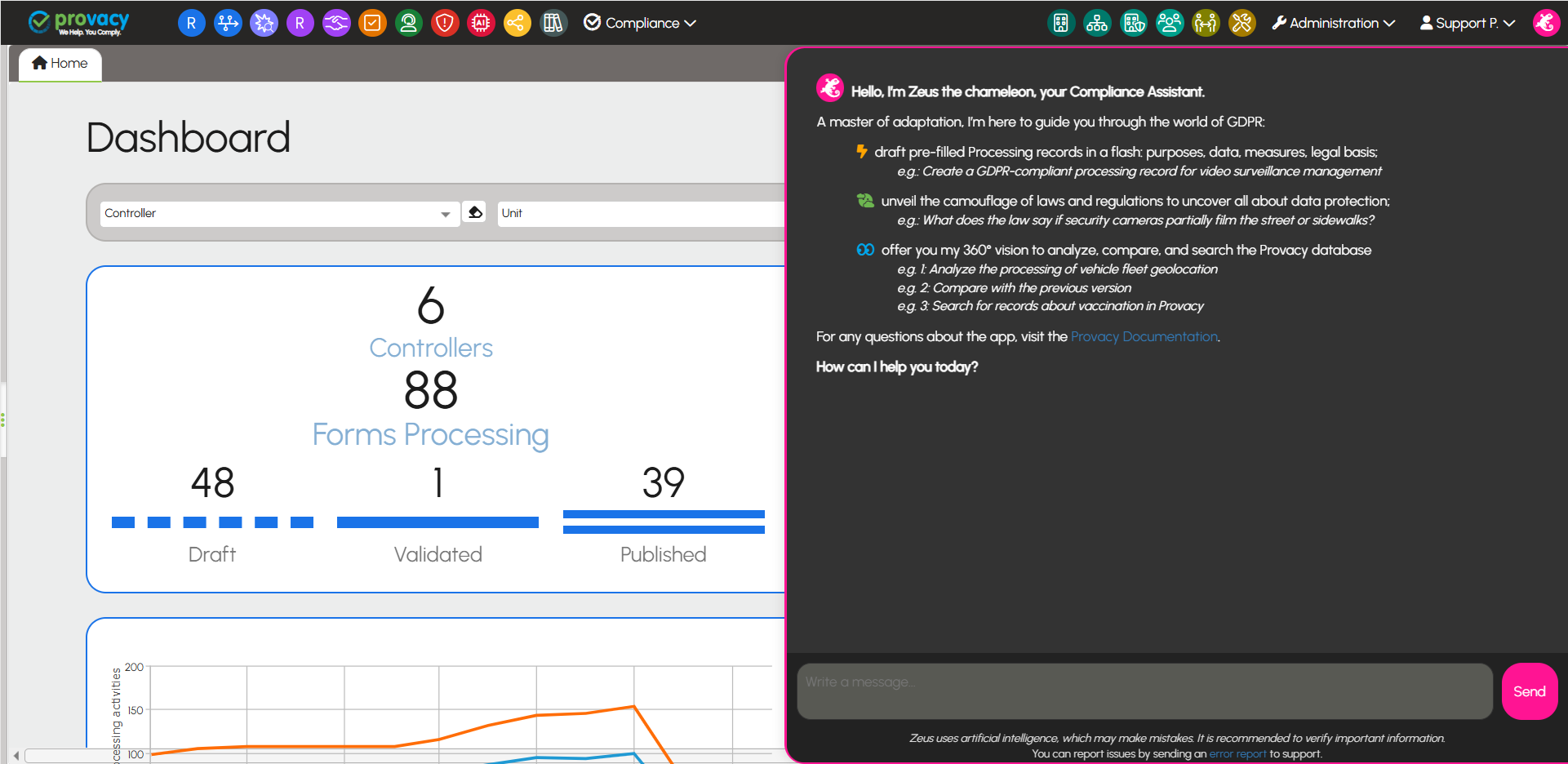The image size is (1568, 764).
Task: Expand the Controller dropdown
Action: tap(445, 214)
